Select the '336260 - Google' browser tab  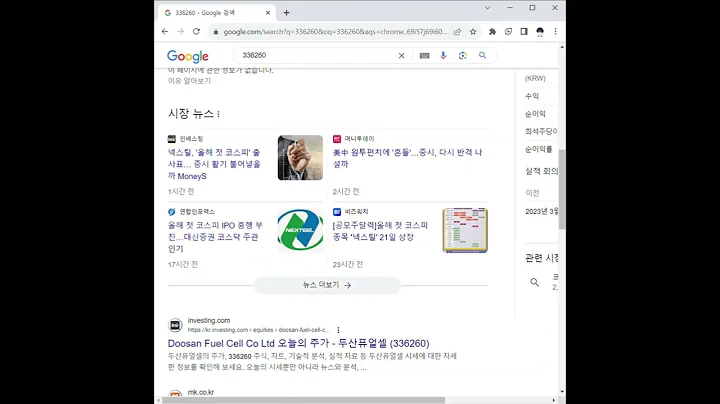pyautogui.click(x=217, y=13)
